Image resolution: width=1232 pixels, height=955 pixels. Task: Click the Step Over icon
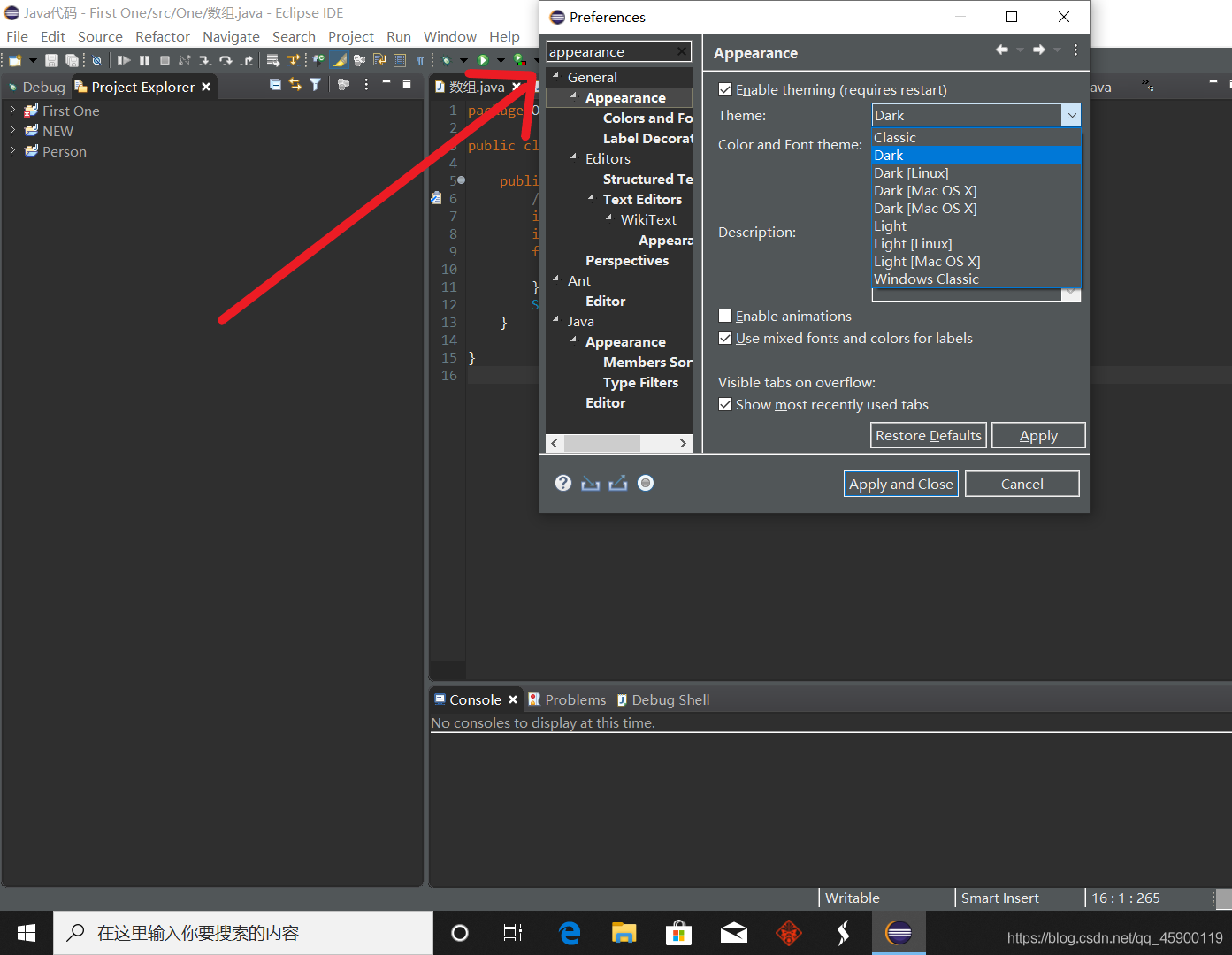tap(226, 60)
